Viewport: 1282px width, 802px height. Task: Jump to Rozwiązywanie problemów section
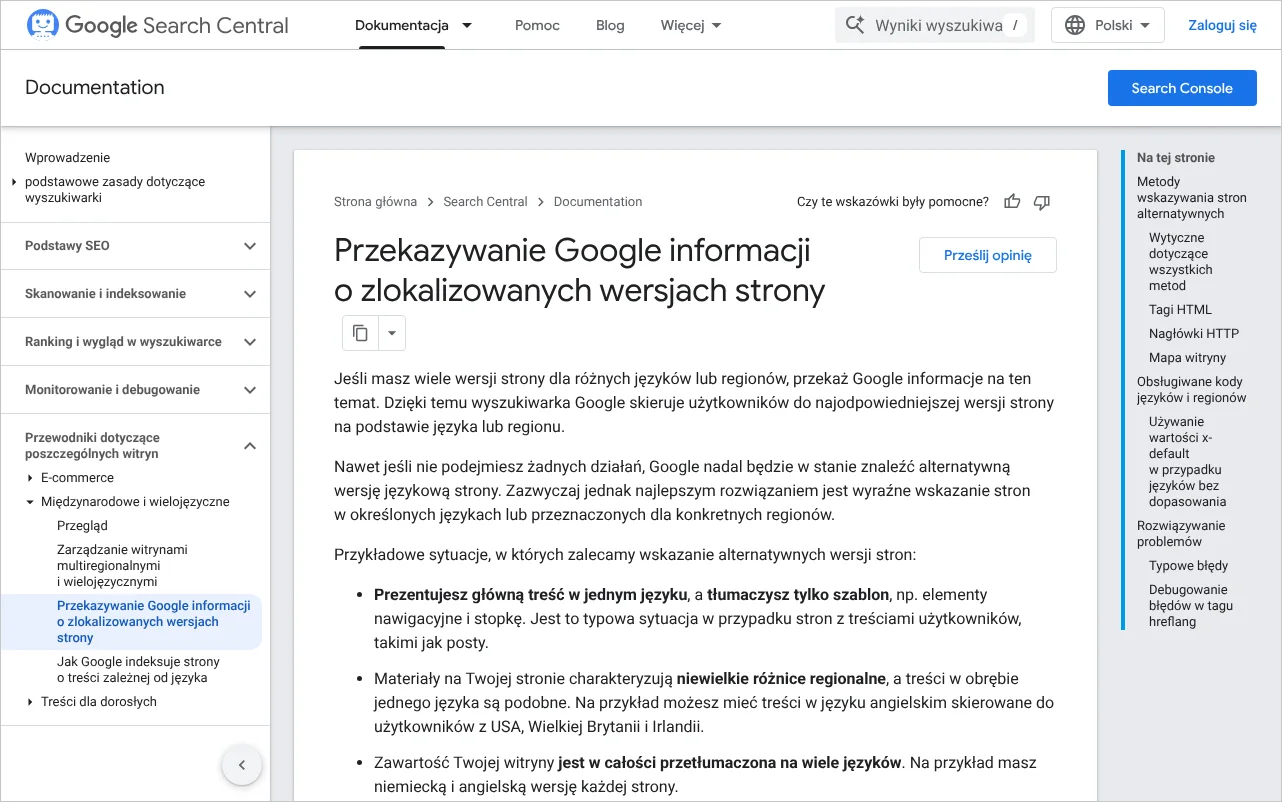1181,534
